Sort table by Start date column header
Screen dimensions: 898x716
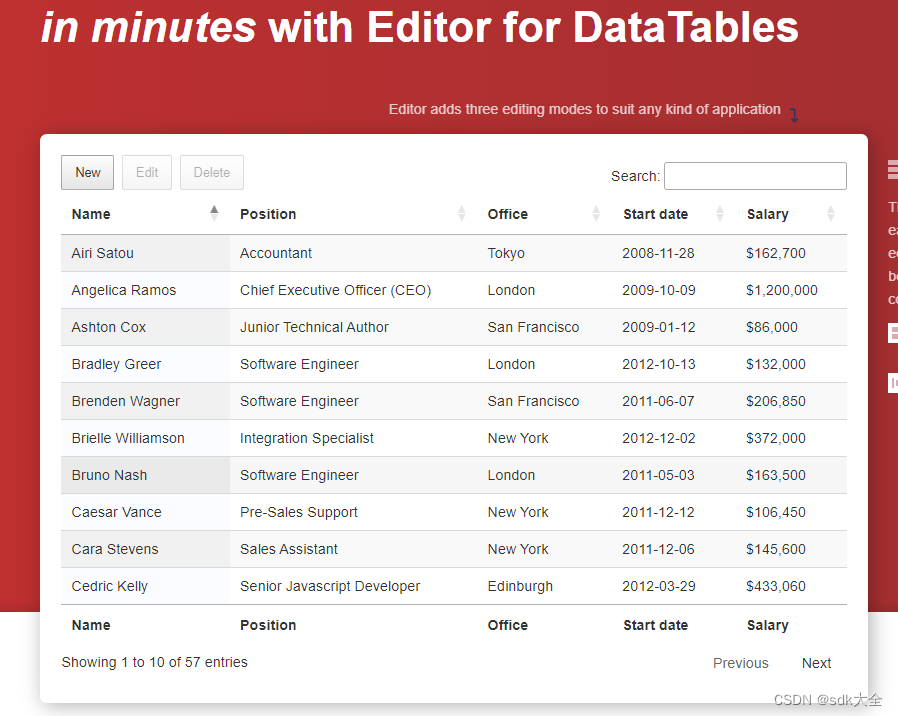(x=674, y=214)
